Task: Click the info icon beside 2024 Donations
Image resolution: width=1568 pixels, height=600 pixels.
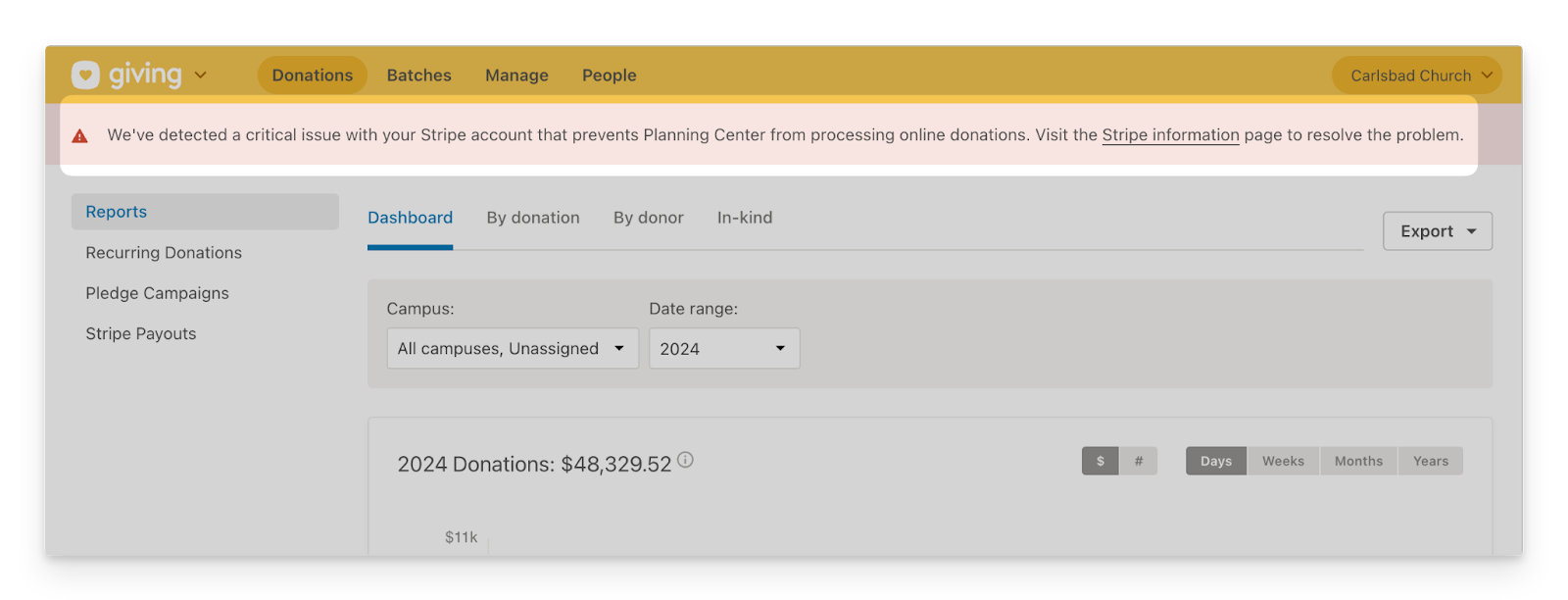Action: tap(685, 460)
